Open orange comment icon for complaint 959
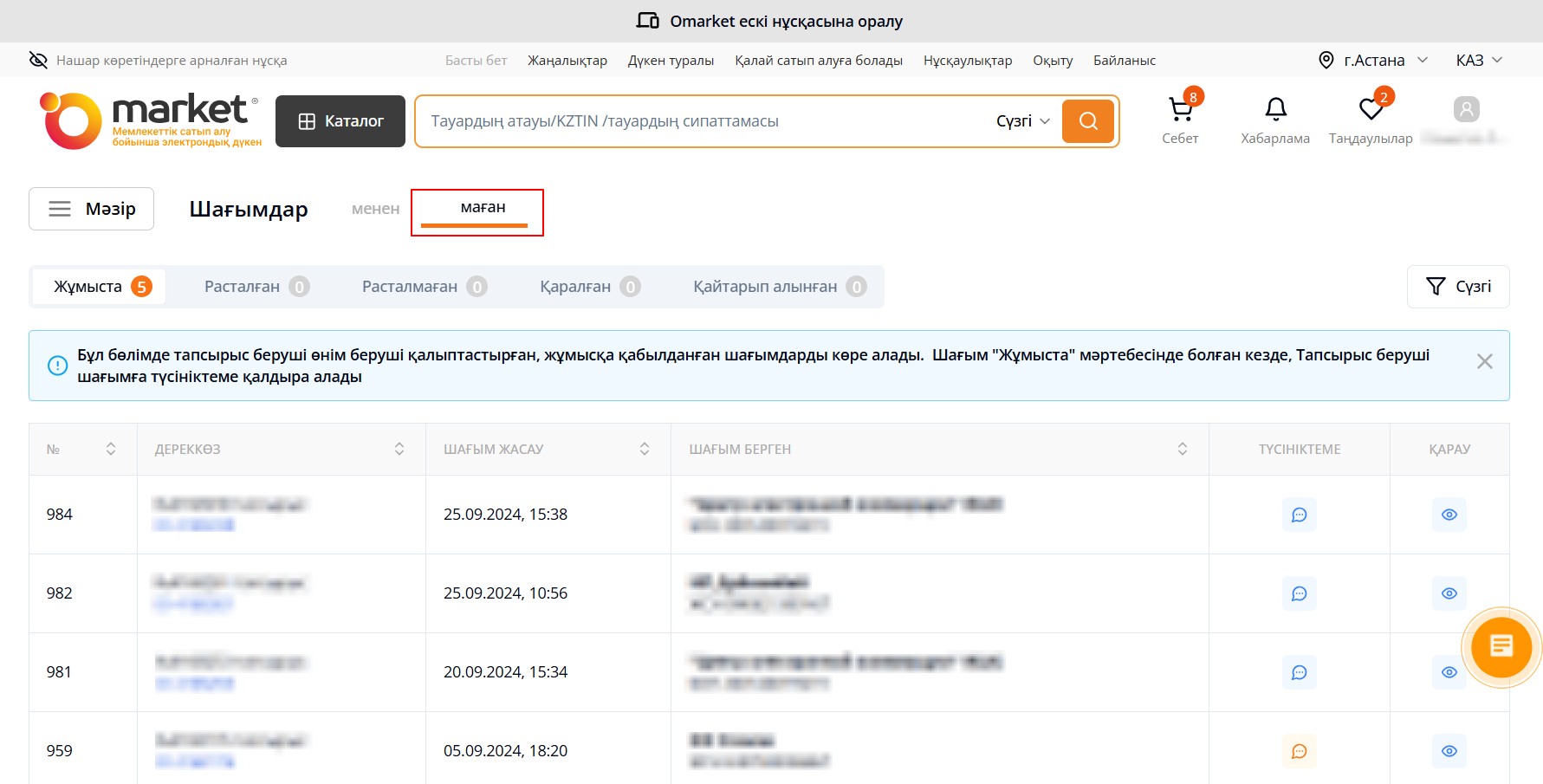 tap(1299, 751)
